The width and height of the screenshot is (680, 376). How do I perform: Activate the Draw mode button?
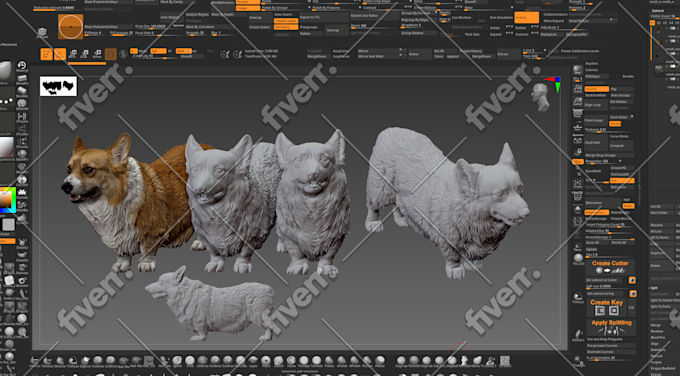[x=59, y=54]
